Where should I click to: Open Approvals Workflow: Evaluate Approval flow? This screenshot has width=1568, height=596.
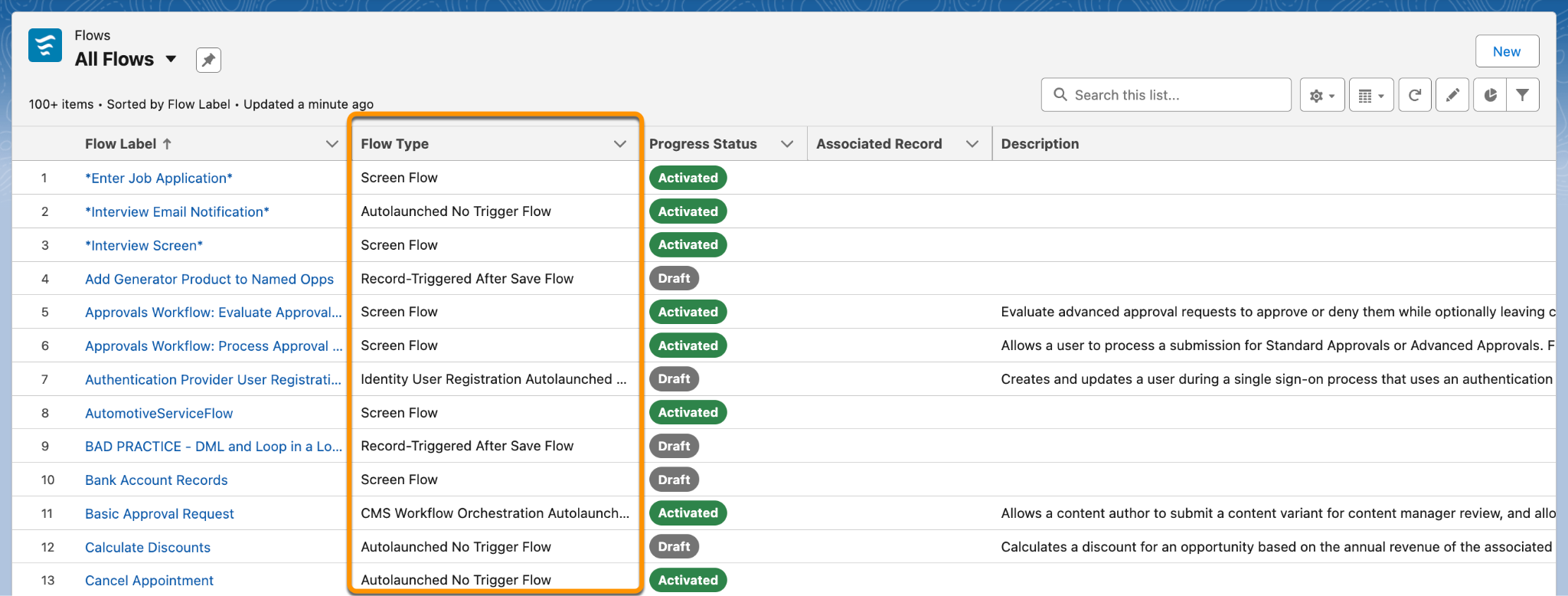click(214, 312)
